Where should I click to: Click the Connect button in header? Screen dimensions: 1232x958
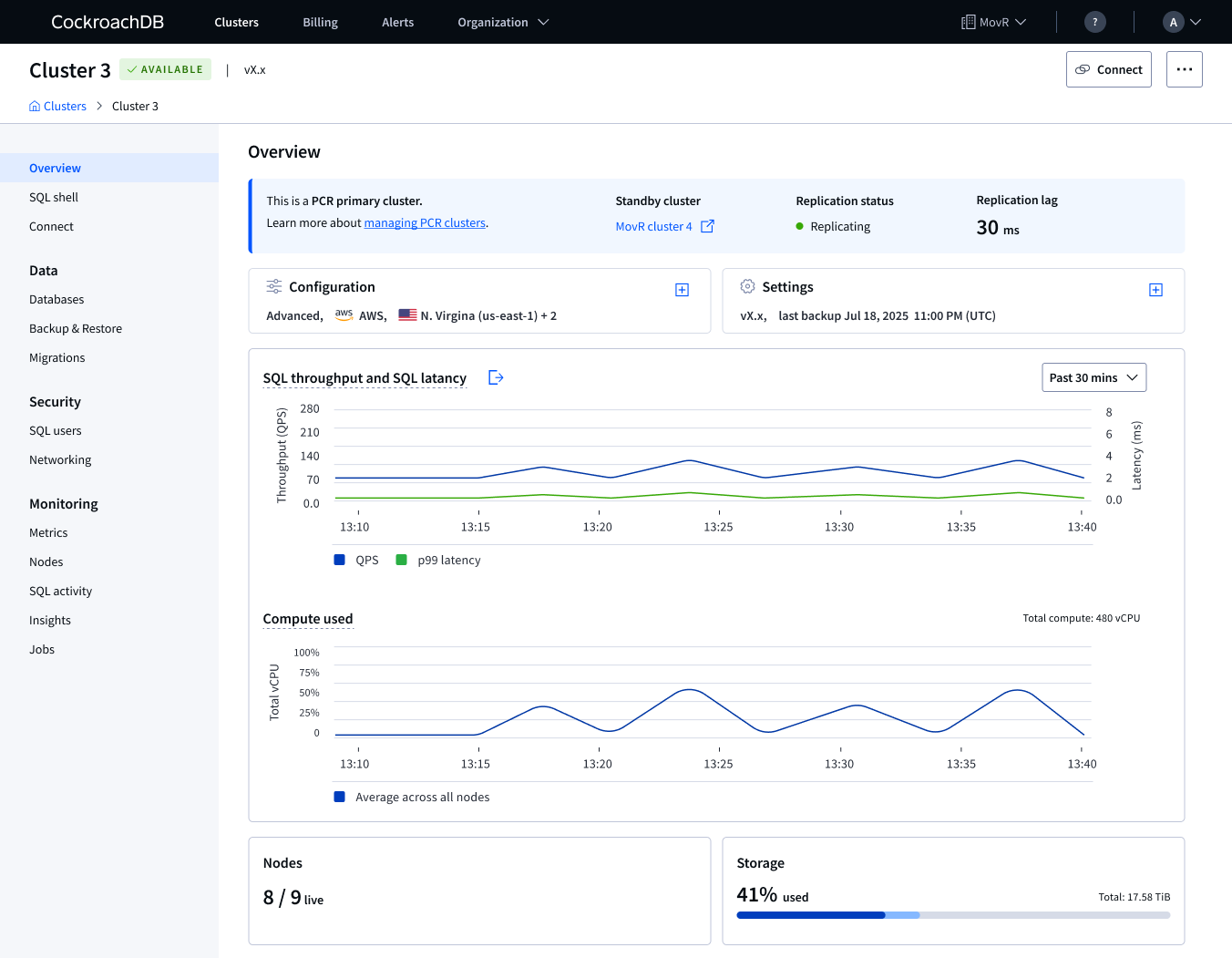1109,69
